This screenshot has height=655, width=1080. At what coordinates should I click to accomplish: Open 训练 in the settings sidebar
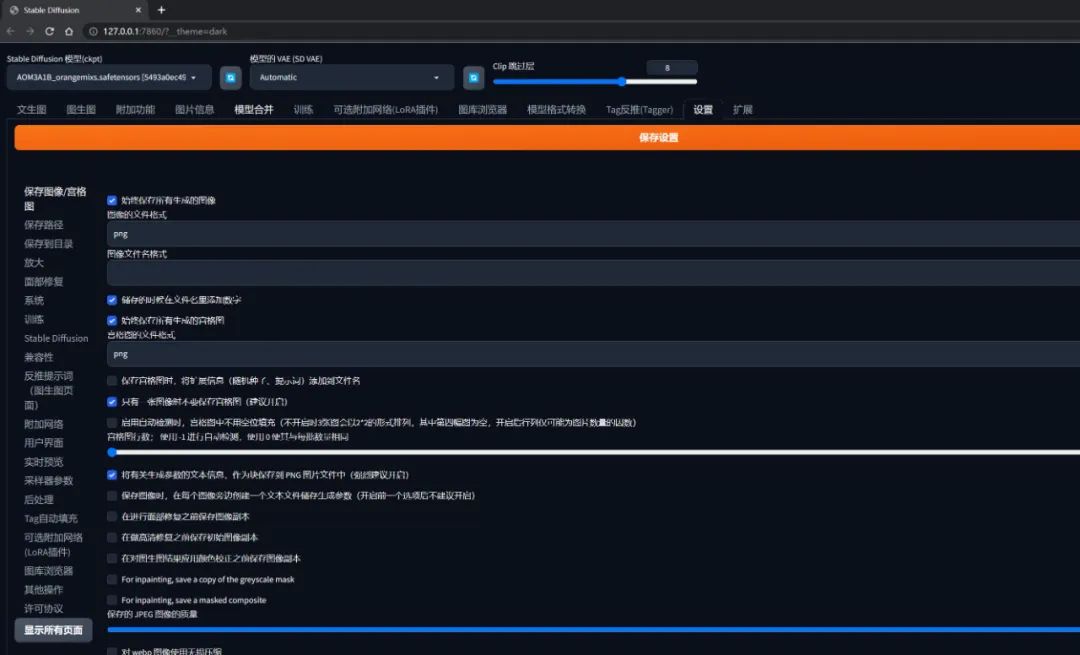pos(34,320)
